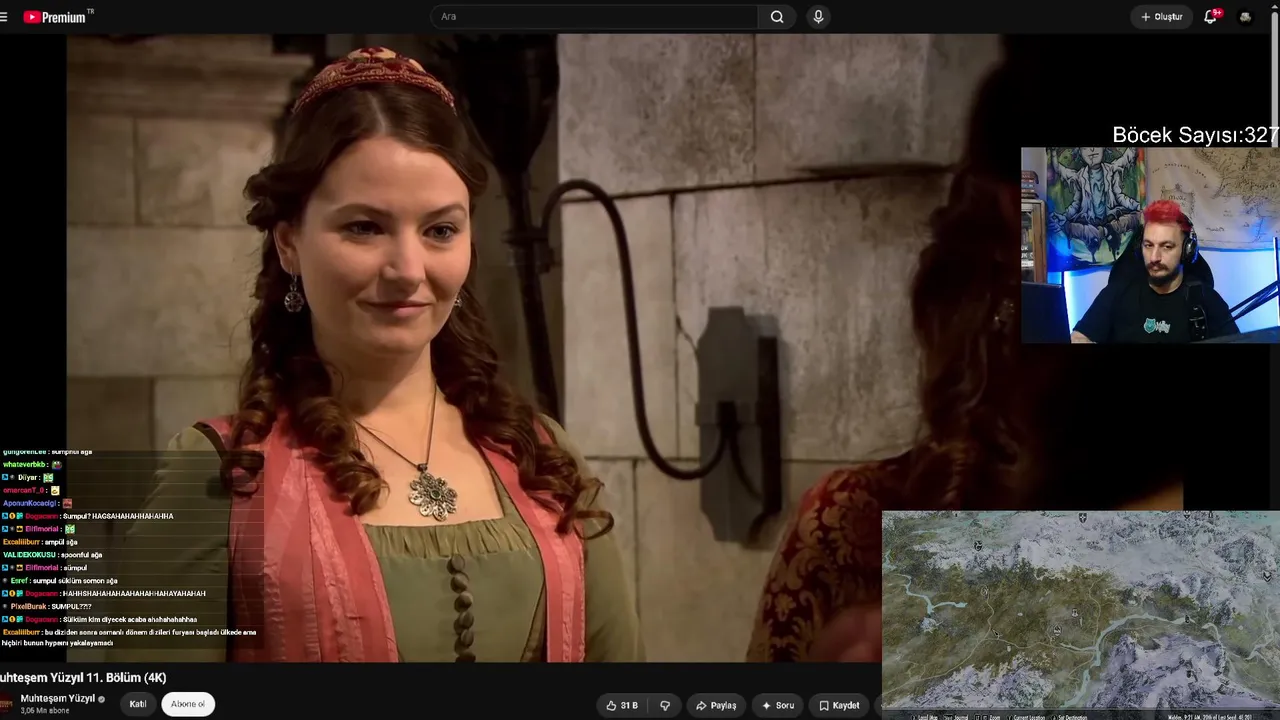Save the video with Kaydet
This screenshot has width=1280, height=720.
[x=839, y=705]
